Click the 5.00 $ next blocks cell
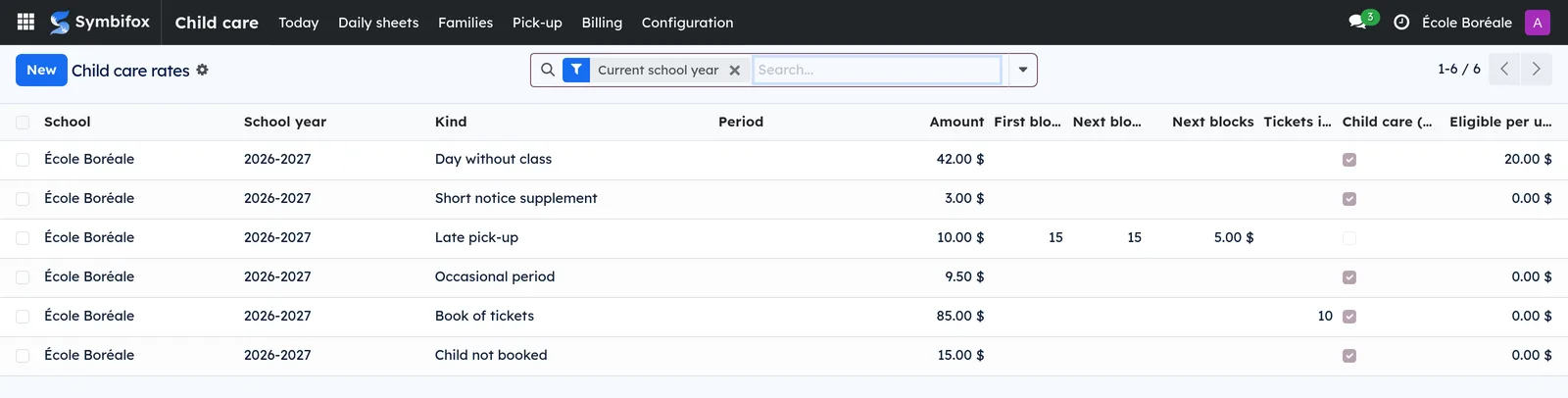 [x=1234, y=237]
